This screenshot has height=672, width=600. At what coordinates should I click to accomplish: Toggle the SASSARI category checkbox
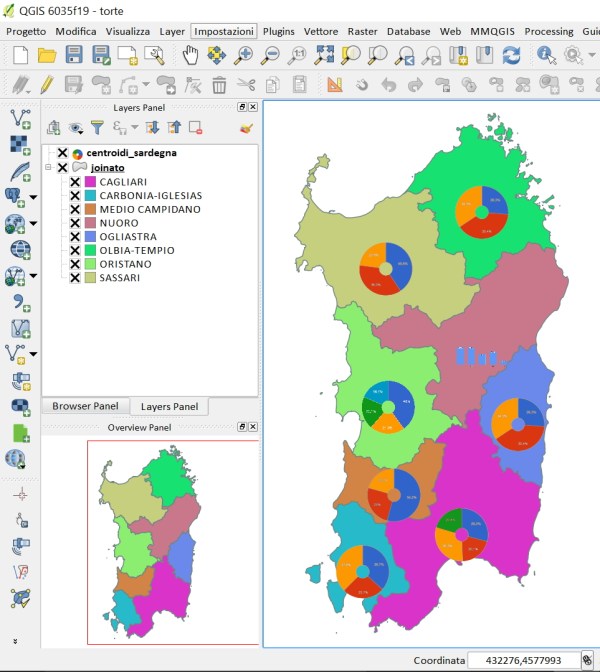pos(75,278)
